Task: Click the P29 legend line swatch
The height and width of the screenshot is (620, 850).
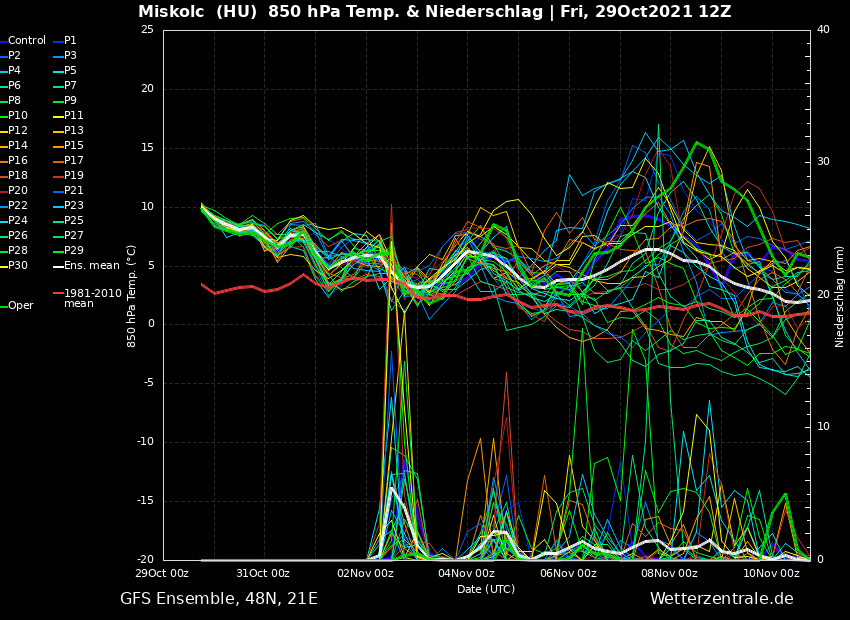Action: coord(57,251)
